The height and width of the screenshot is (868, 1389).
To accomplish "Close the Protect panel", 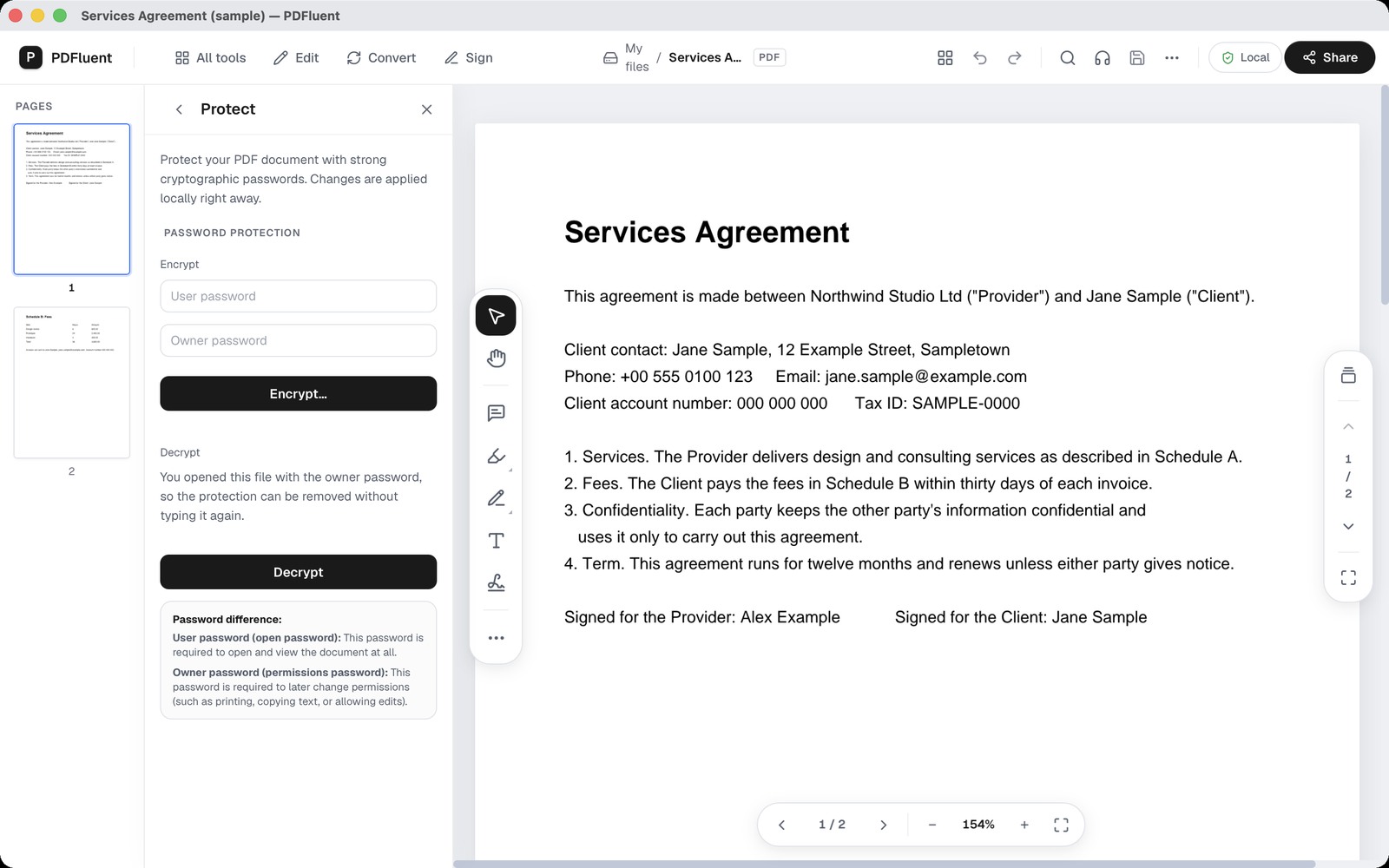I will point(426,109).
